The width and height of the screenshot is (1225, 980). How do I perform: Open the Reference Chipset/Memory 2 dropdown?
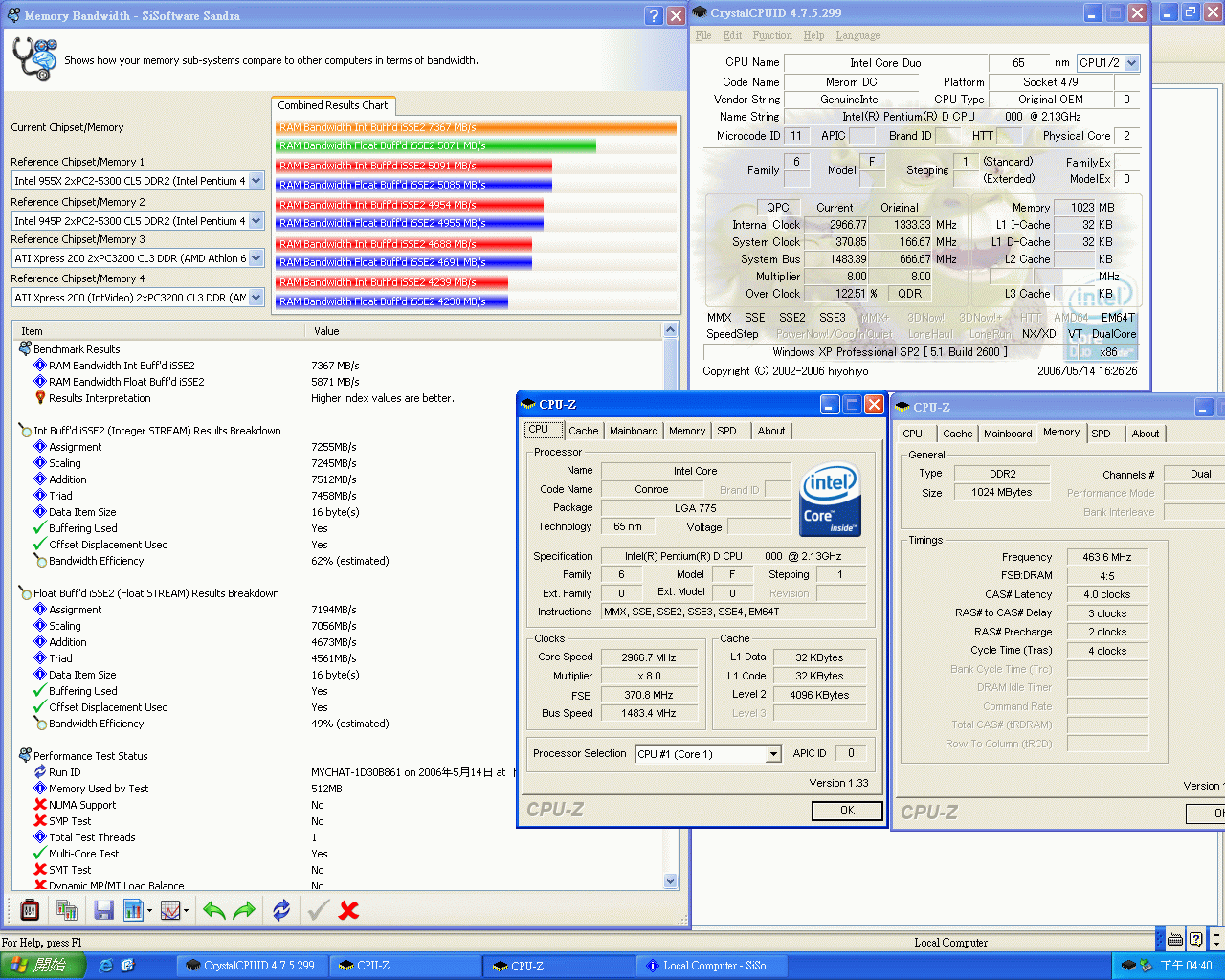(x=256, y=221)
